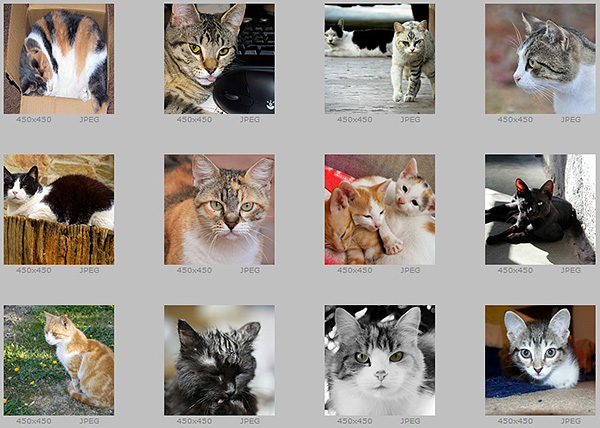Open the three cuddling kittens thumbnail
The image size is (600, 428).
coord(380,210)
